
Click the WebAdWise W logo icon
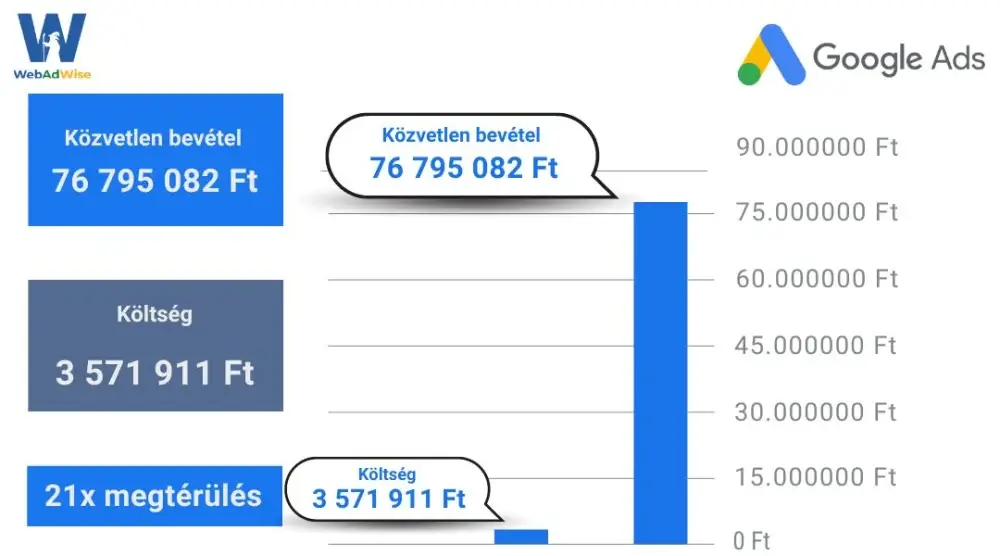(52, 38)
